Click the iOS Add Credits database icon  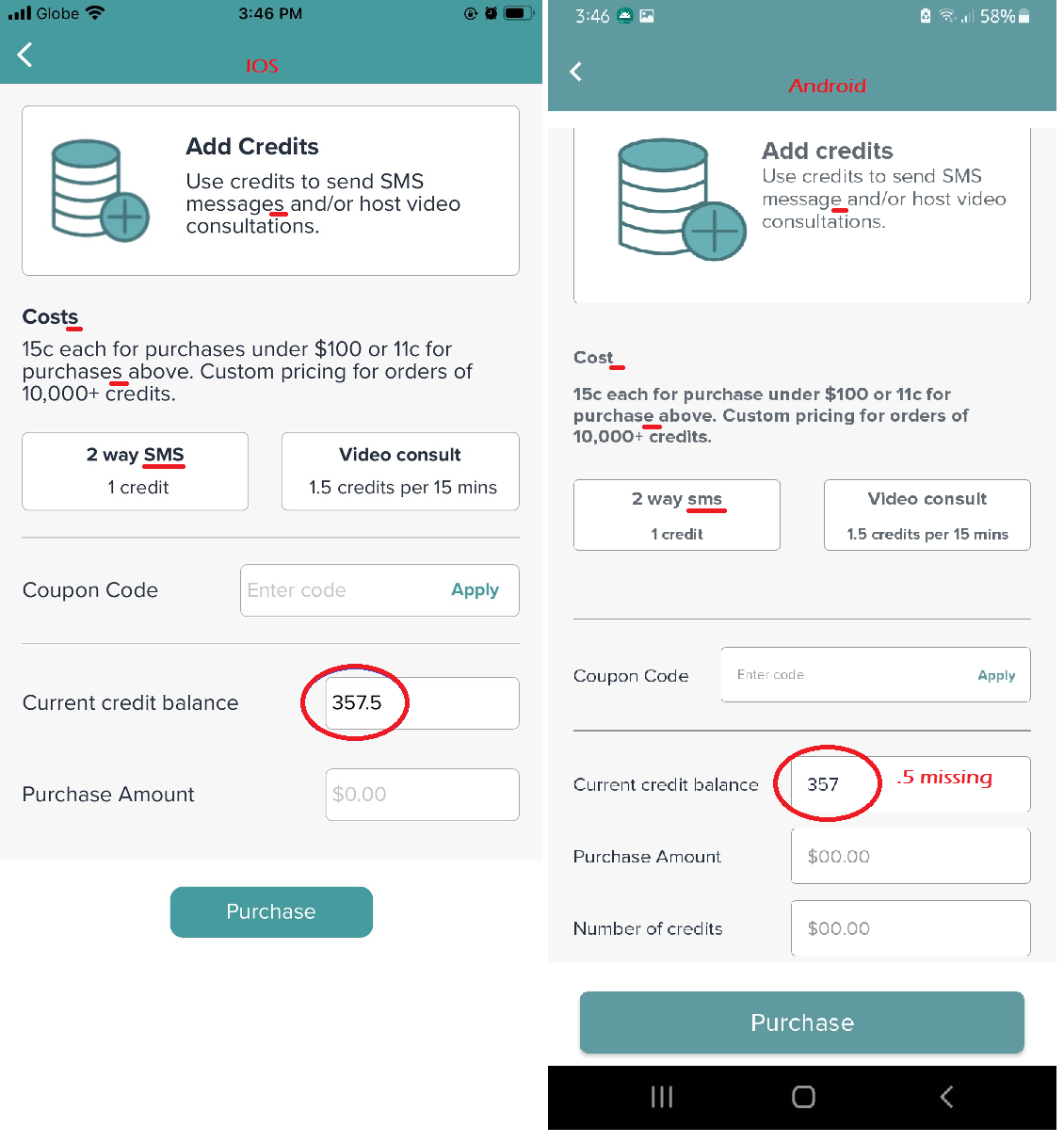tap(100, 190)
